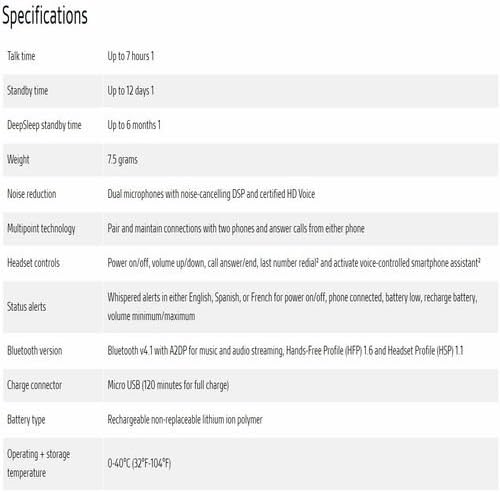Click the Up to 6 months value
The height and width of the screenshot is (492, 500).
coord(134,125)
